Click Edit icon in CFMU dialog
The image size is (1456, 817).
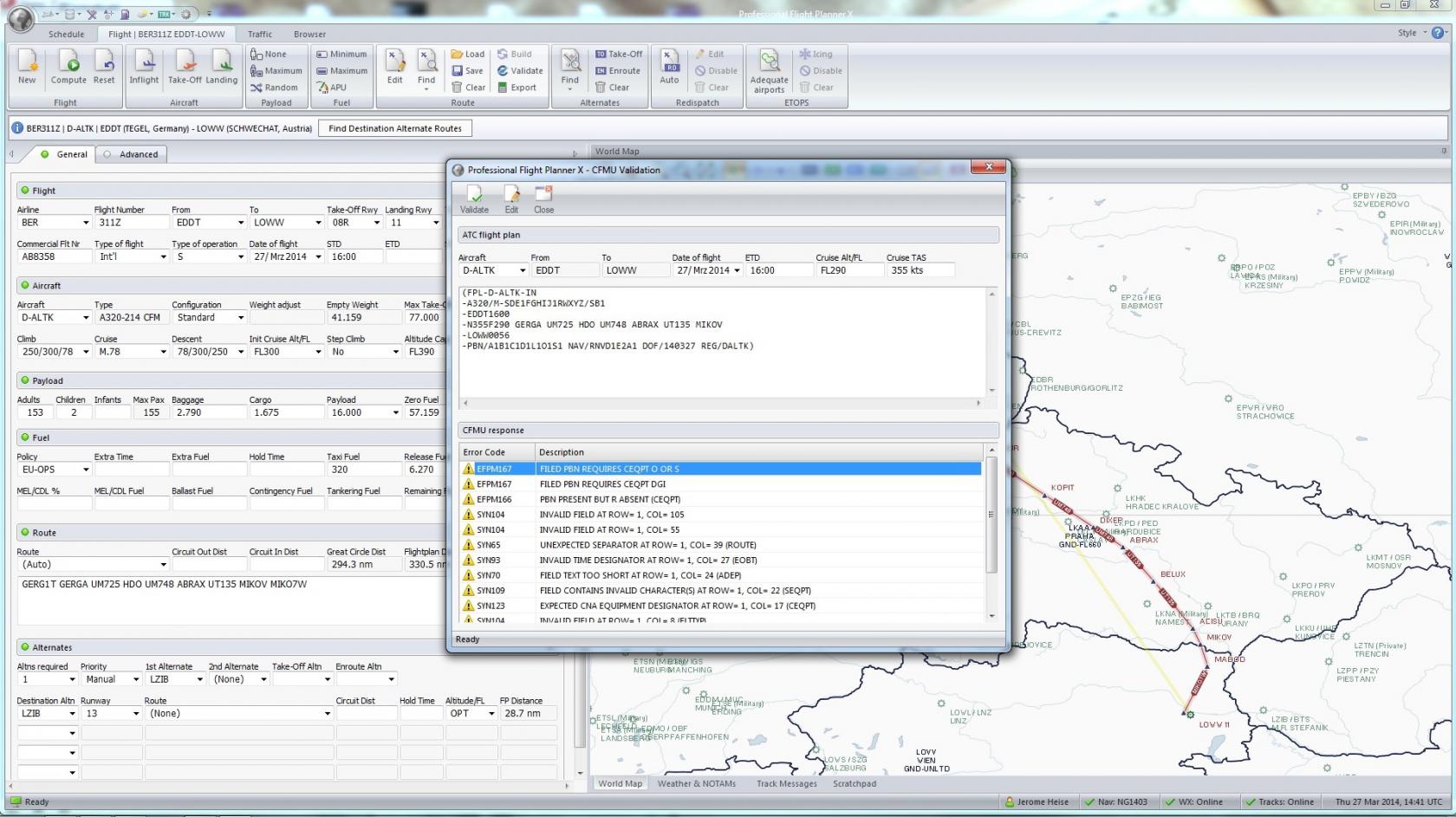511,199
